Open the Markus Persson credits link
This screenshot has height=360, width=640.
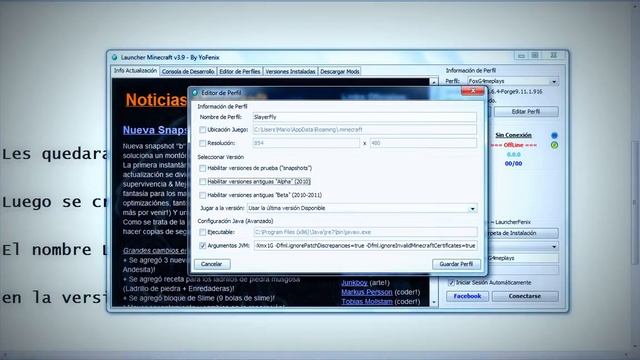coord(367,292)
